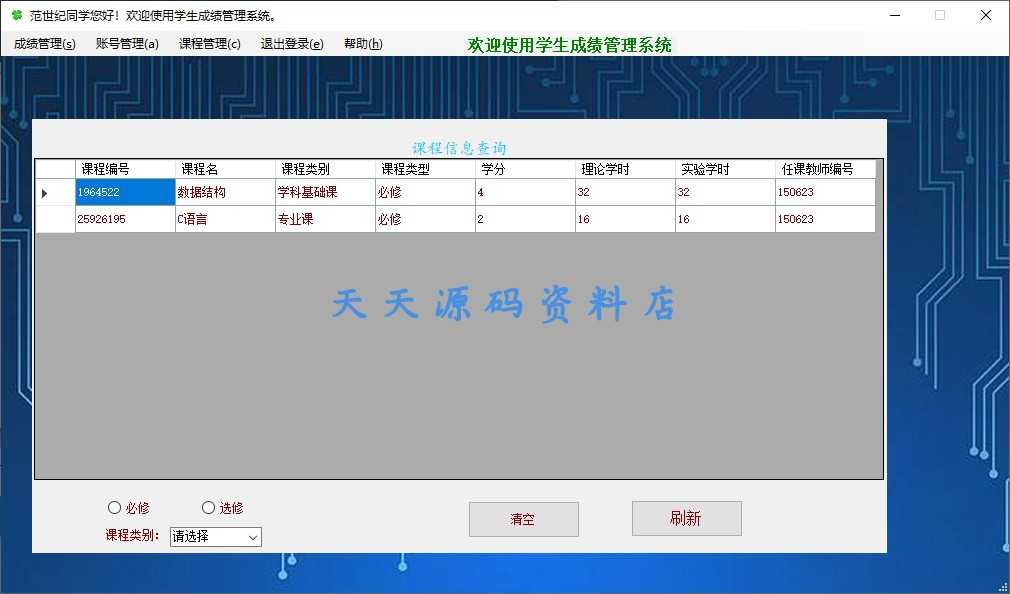Close the application window
The width and height of the screenshot is (1010, 594).
986,15
